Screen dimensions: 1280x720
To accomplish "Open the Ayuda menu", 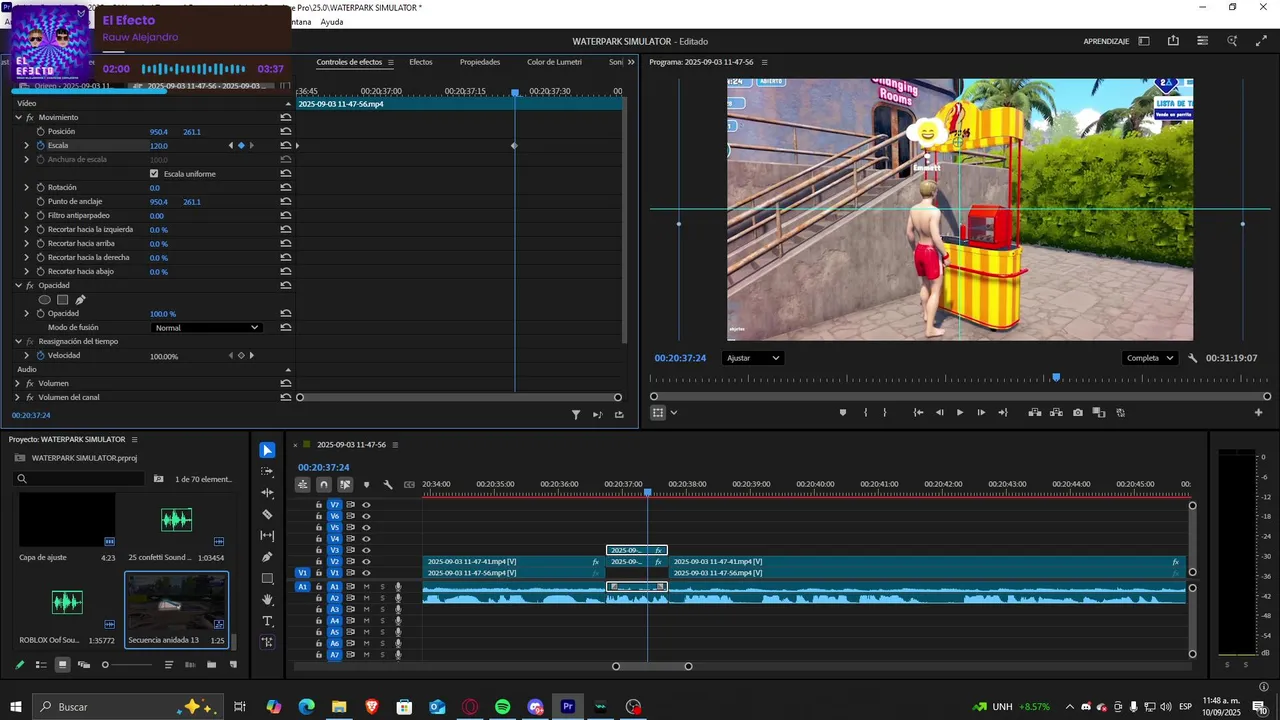I will click(332, 22).
